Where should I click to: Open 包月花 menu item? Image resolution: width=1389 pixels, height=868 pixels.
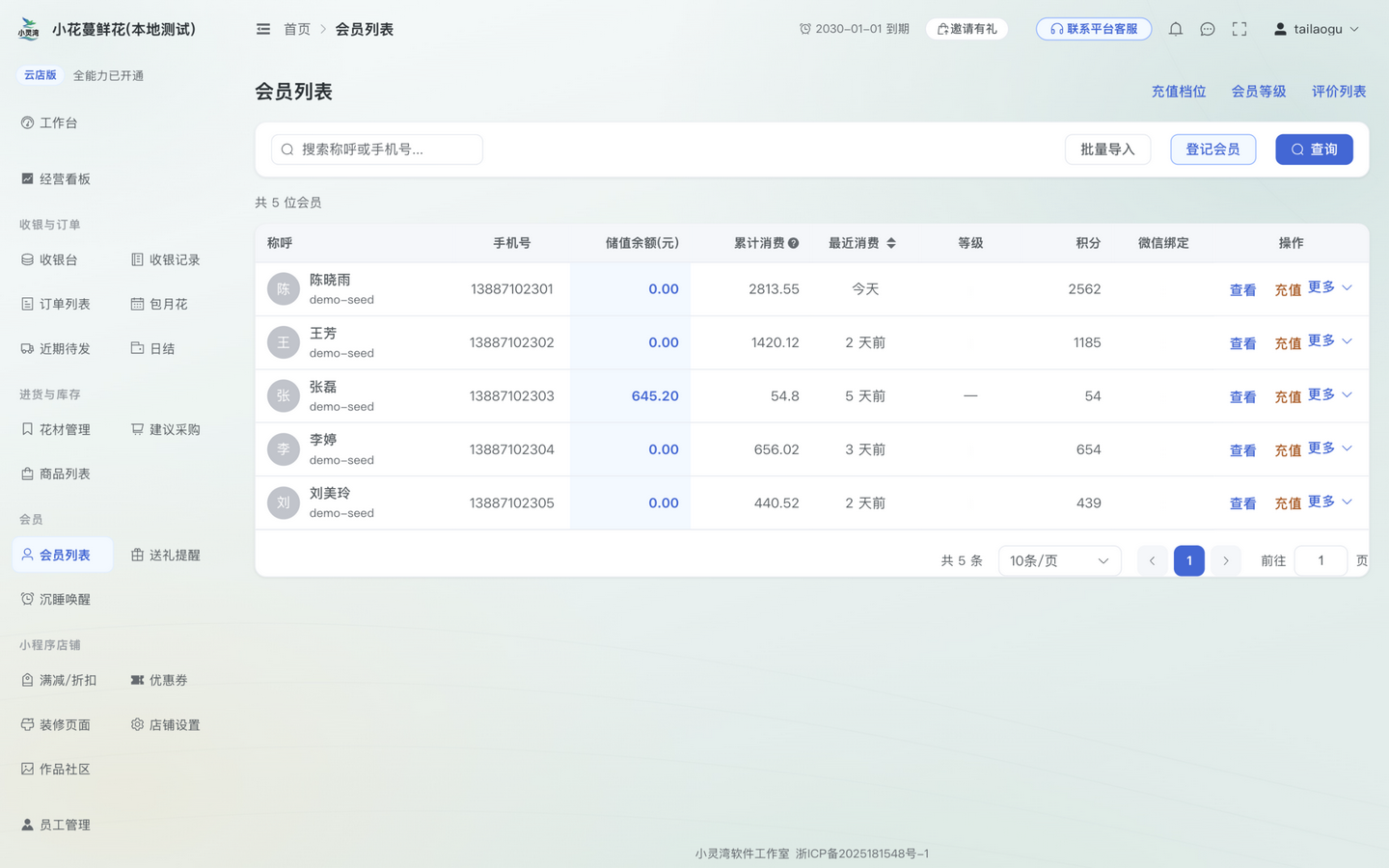159,304
